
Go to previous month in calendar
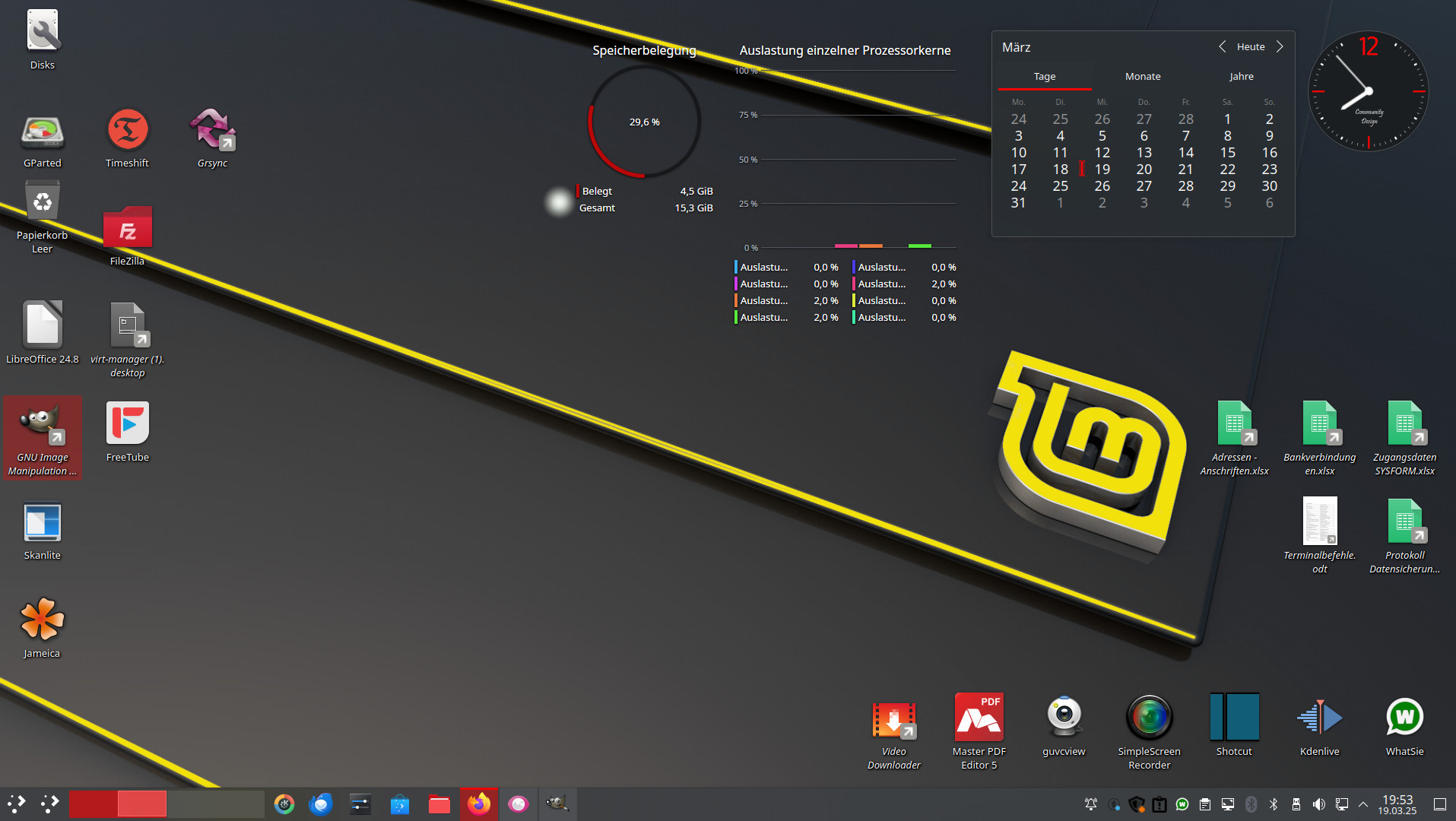click(1222, 46)
